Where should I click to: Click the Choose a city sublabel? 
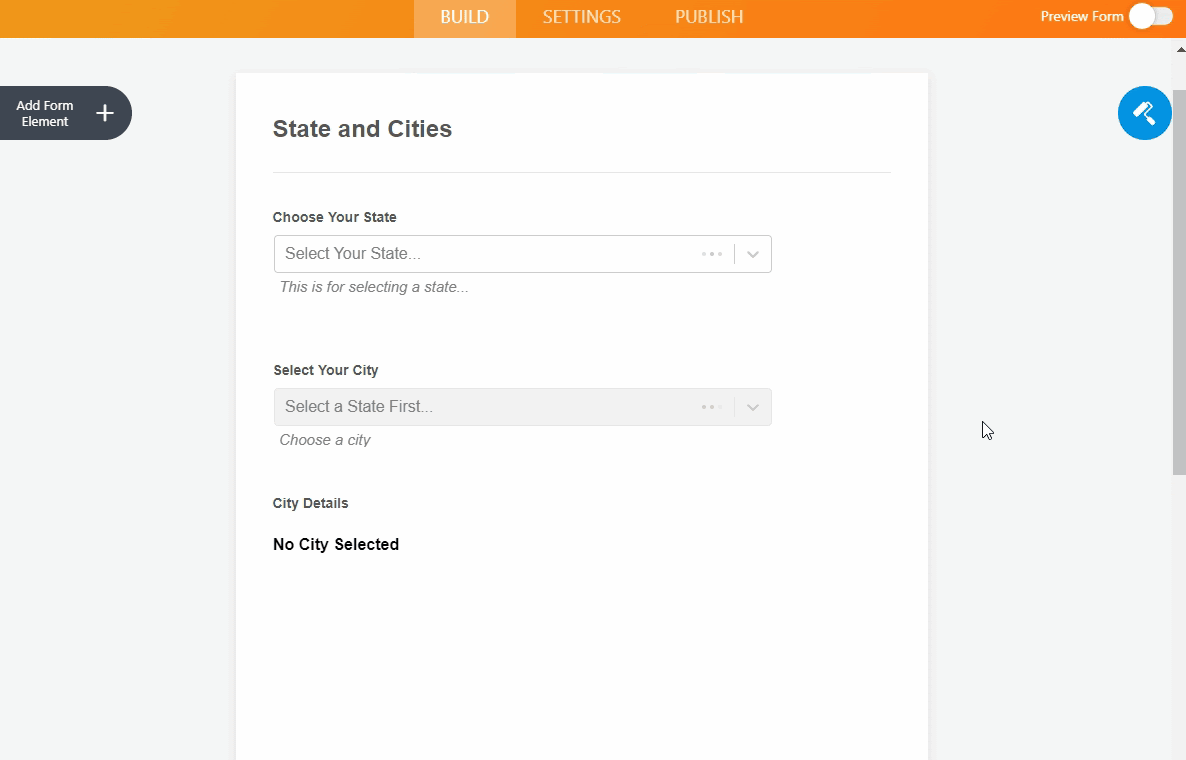325,440
